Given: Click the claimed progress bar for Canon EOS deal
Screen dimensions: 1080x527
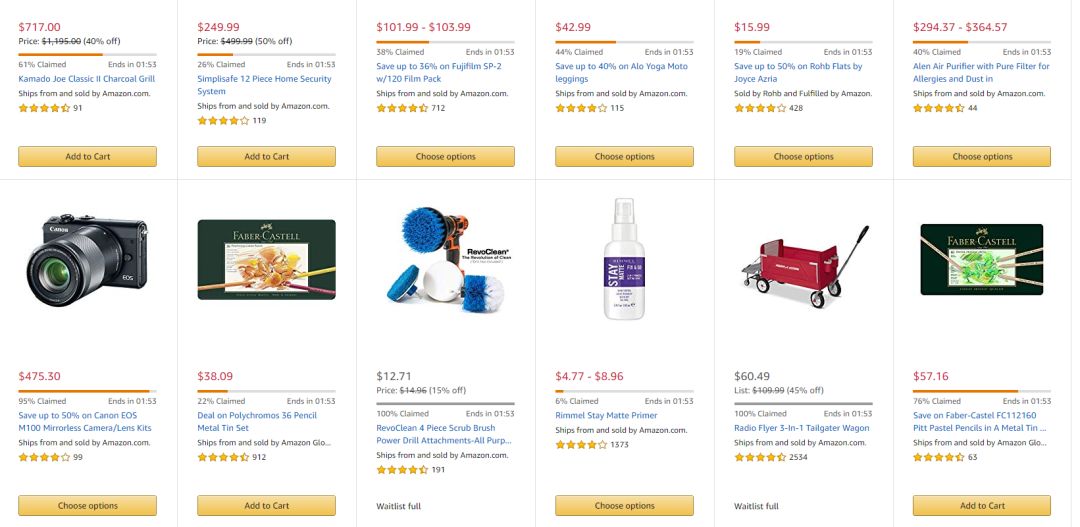Looking at the screenshot, I should pyautogui.click(x=87, y=391).
